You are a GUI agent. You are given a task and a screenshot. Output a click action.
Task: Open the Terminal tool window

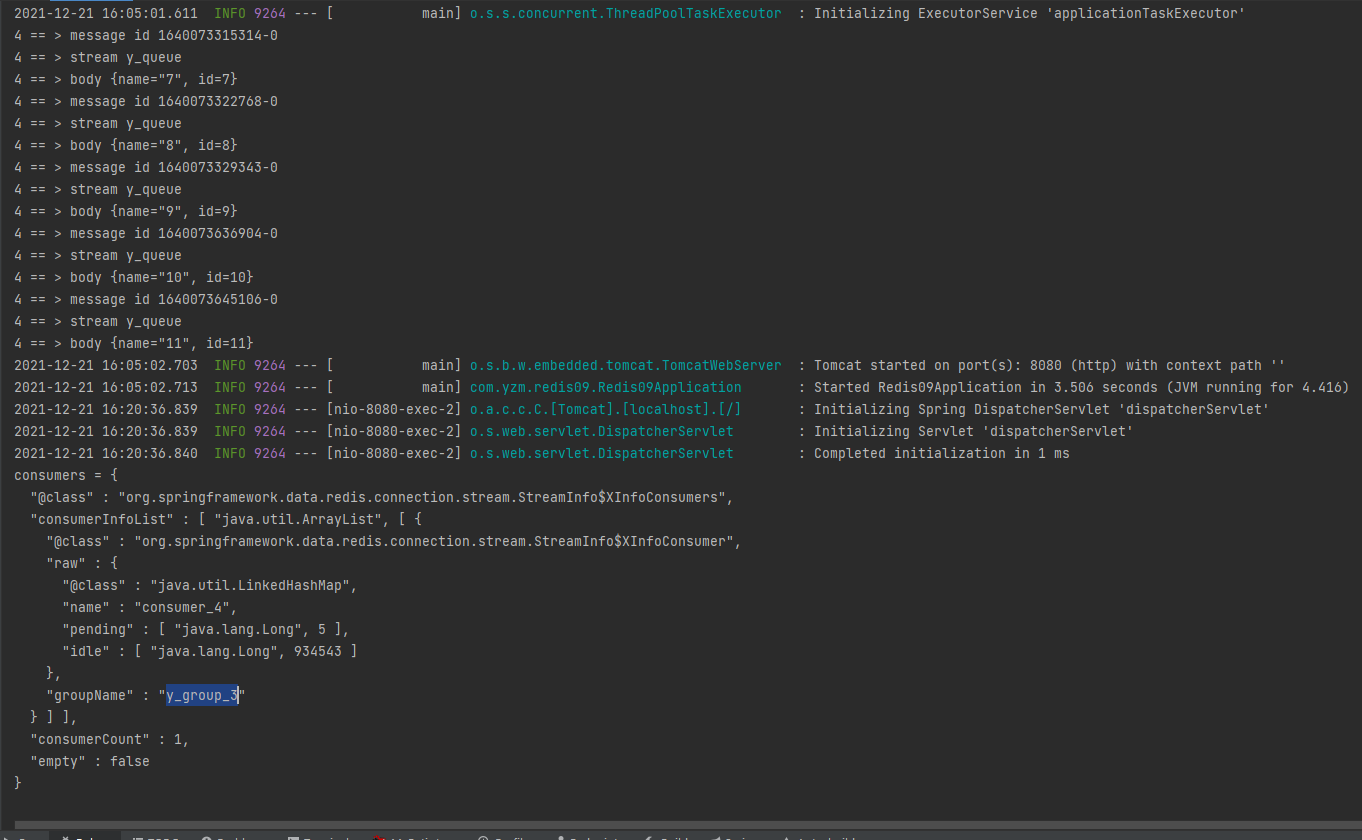(320, 836)
